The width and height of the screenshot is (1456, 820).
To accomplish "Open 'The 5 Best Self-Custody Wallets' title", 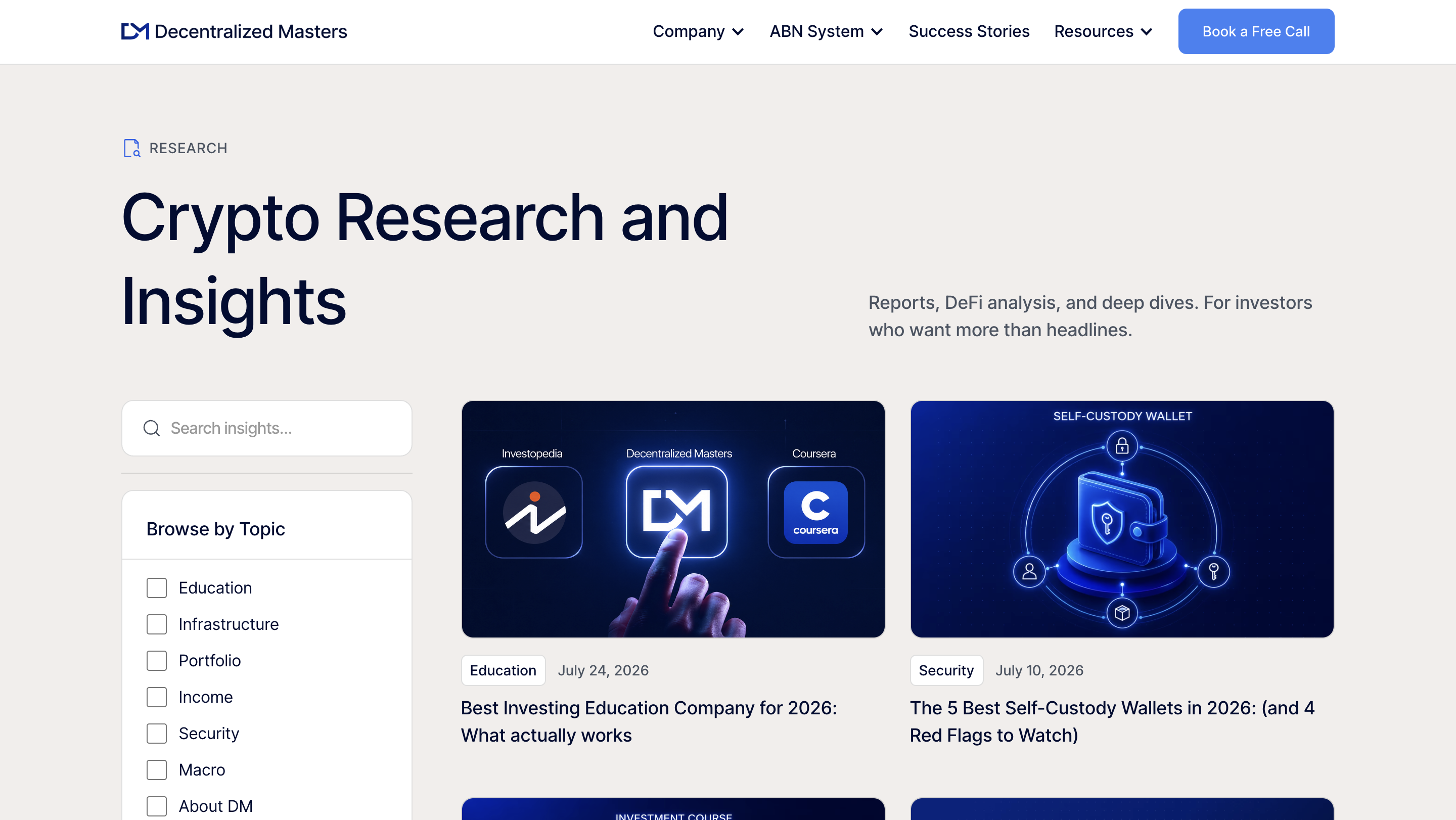I will 1112,721.
